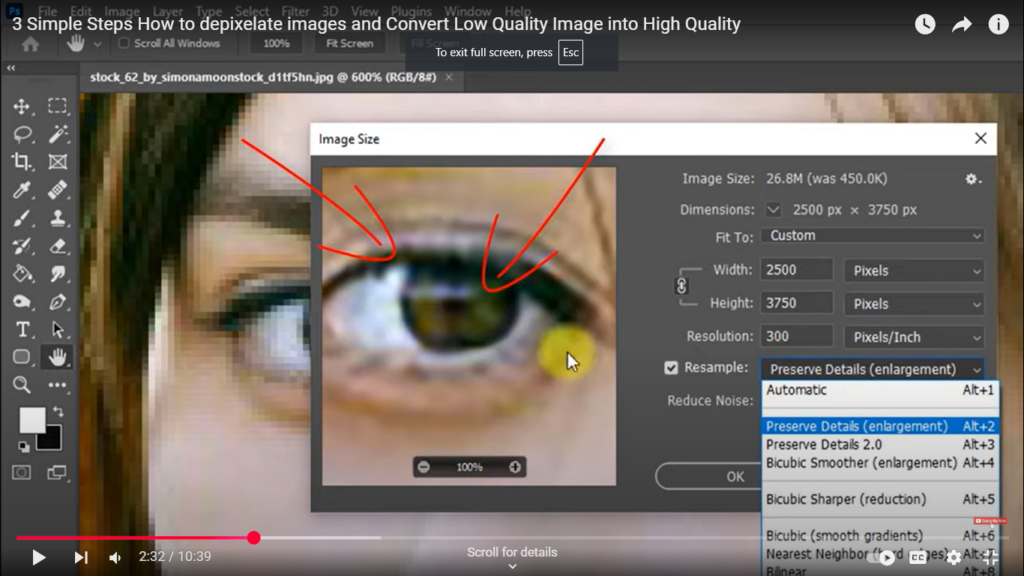This screenshot has height=576, width=1024.
Task: Click the Fit Screen button
Action: [x=349, y=44]
